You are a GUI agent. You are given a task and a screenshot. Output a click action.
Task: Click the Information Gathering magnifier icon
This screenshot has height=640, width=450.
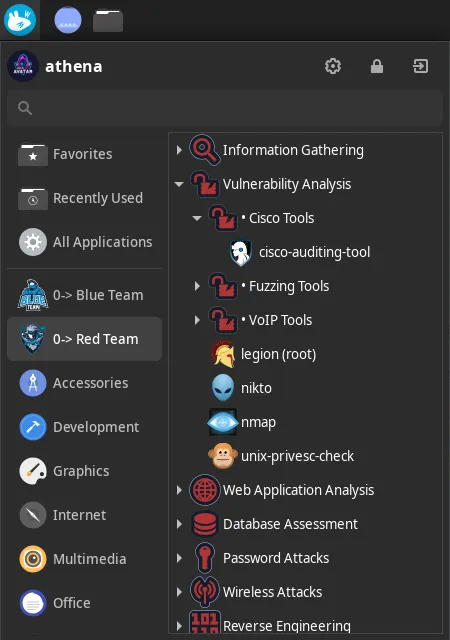[205, 150]
